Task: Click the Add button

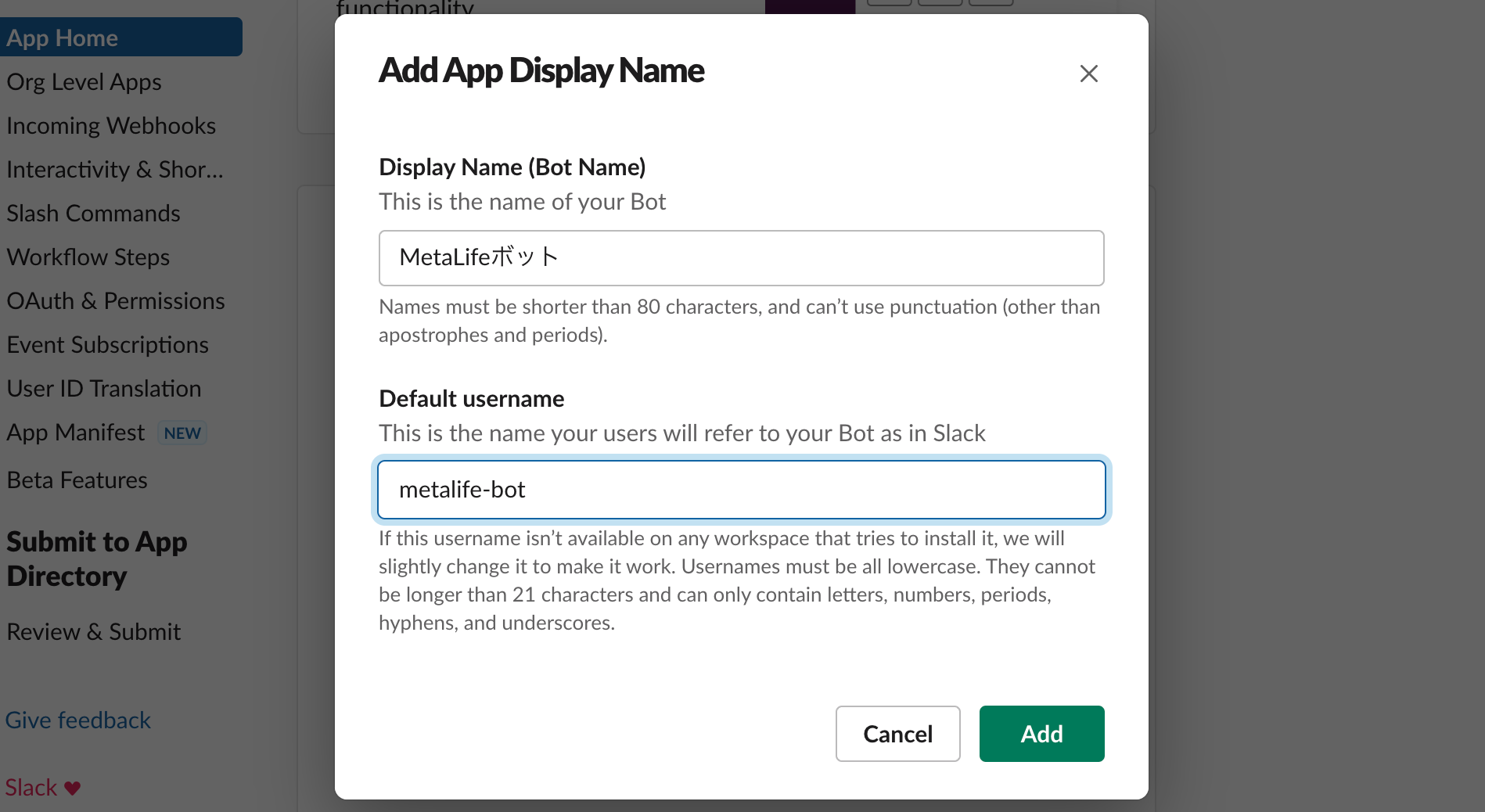Action: pyautogui.click(x=1041, y=734)
